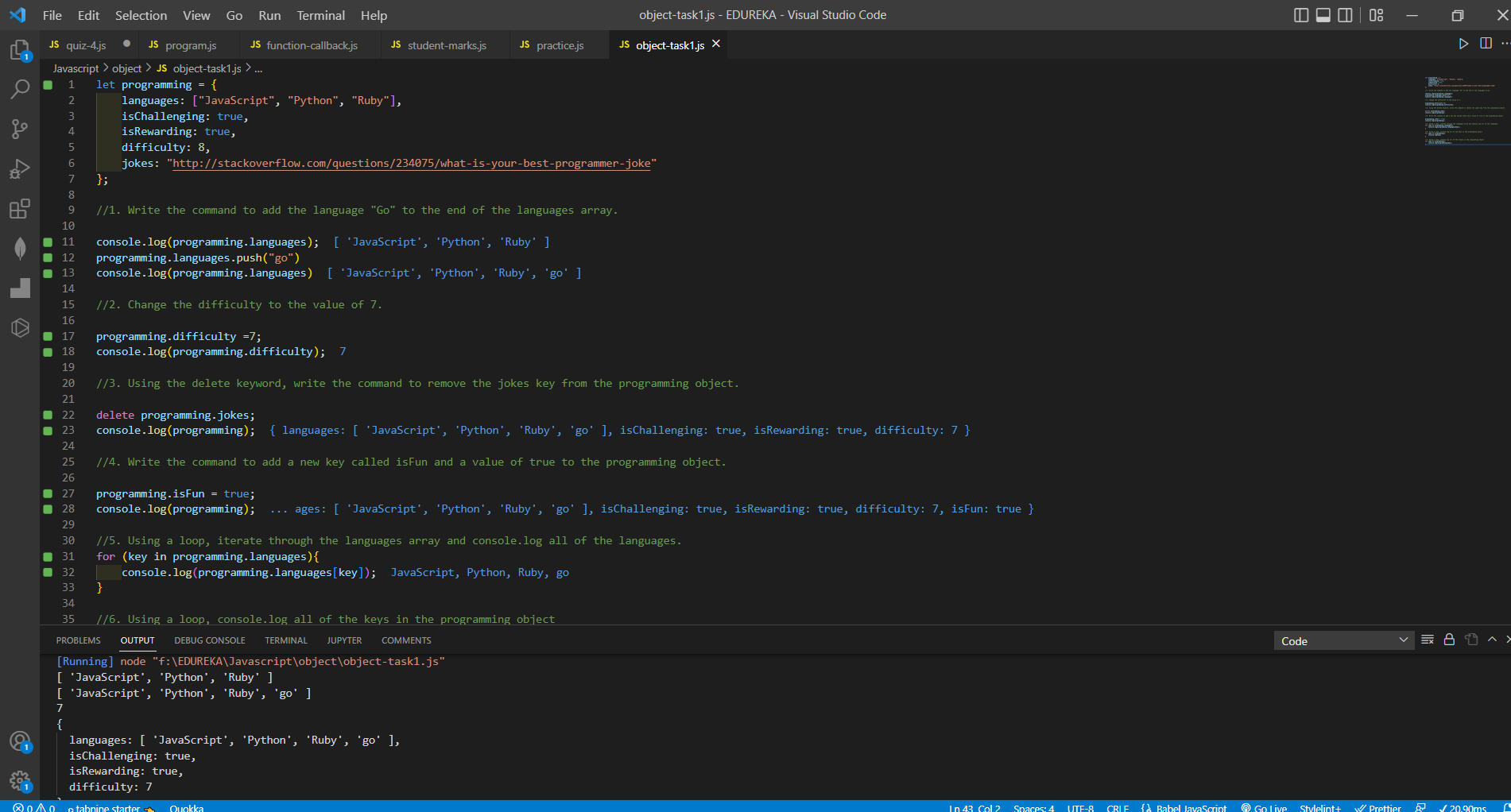Select the Run and Debug icon
Screen dimensions: 1511x812
20,169
